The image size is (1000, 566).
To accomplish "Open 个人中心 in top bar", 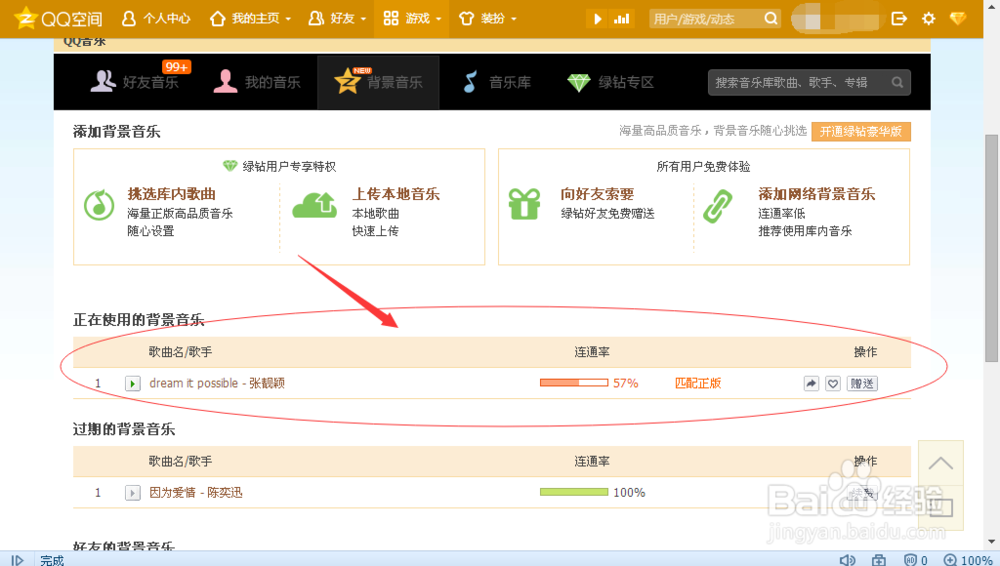I will coord(156,19).
